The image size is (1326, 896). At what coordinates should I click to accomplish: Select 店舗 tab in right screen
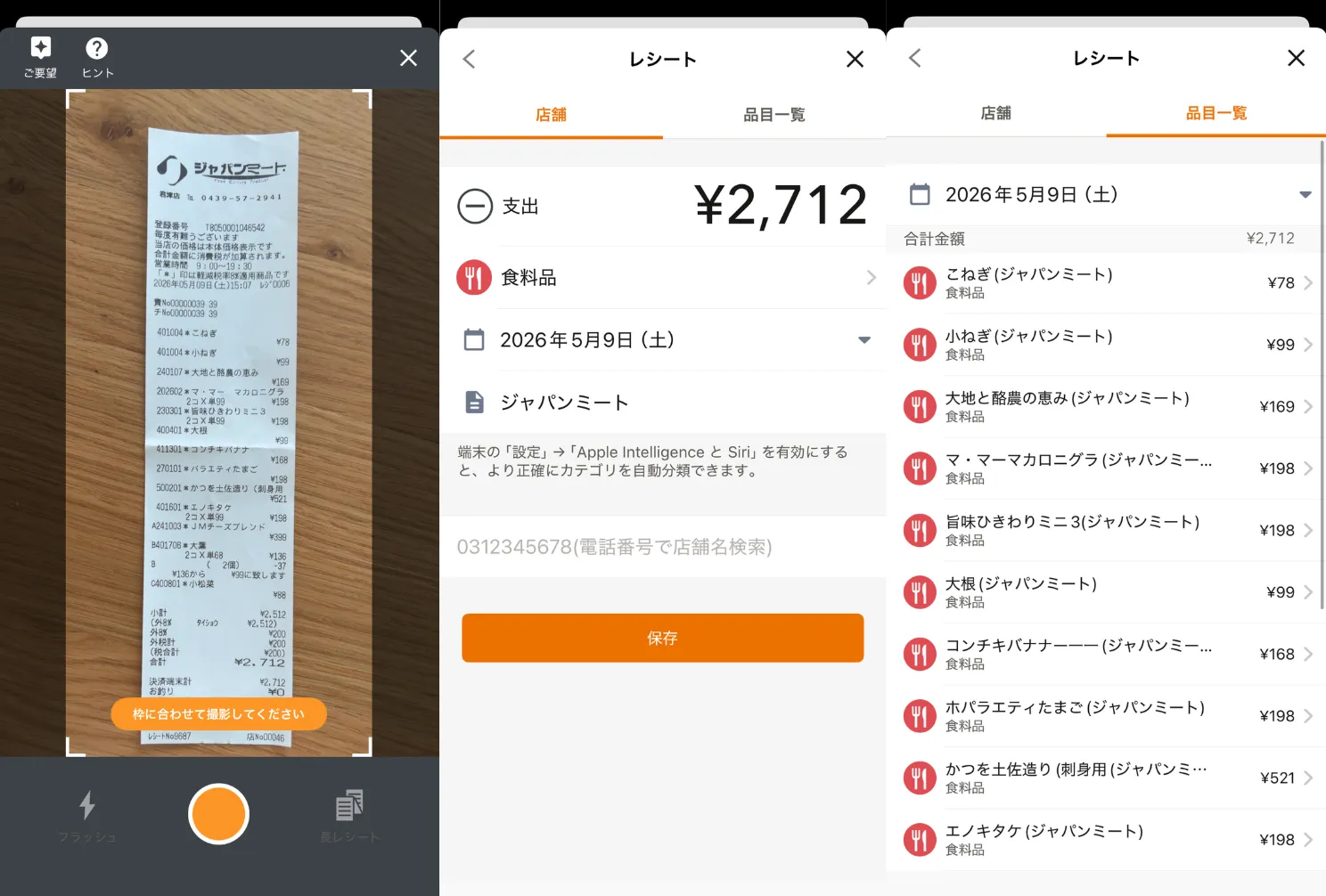coord(995,113)
